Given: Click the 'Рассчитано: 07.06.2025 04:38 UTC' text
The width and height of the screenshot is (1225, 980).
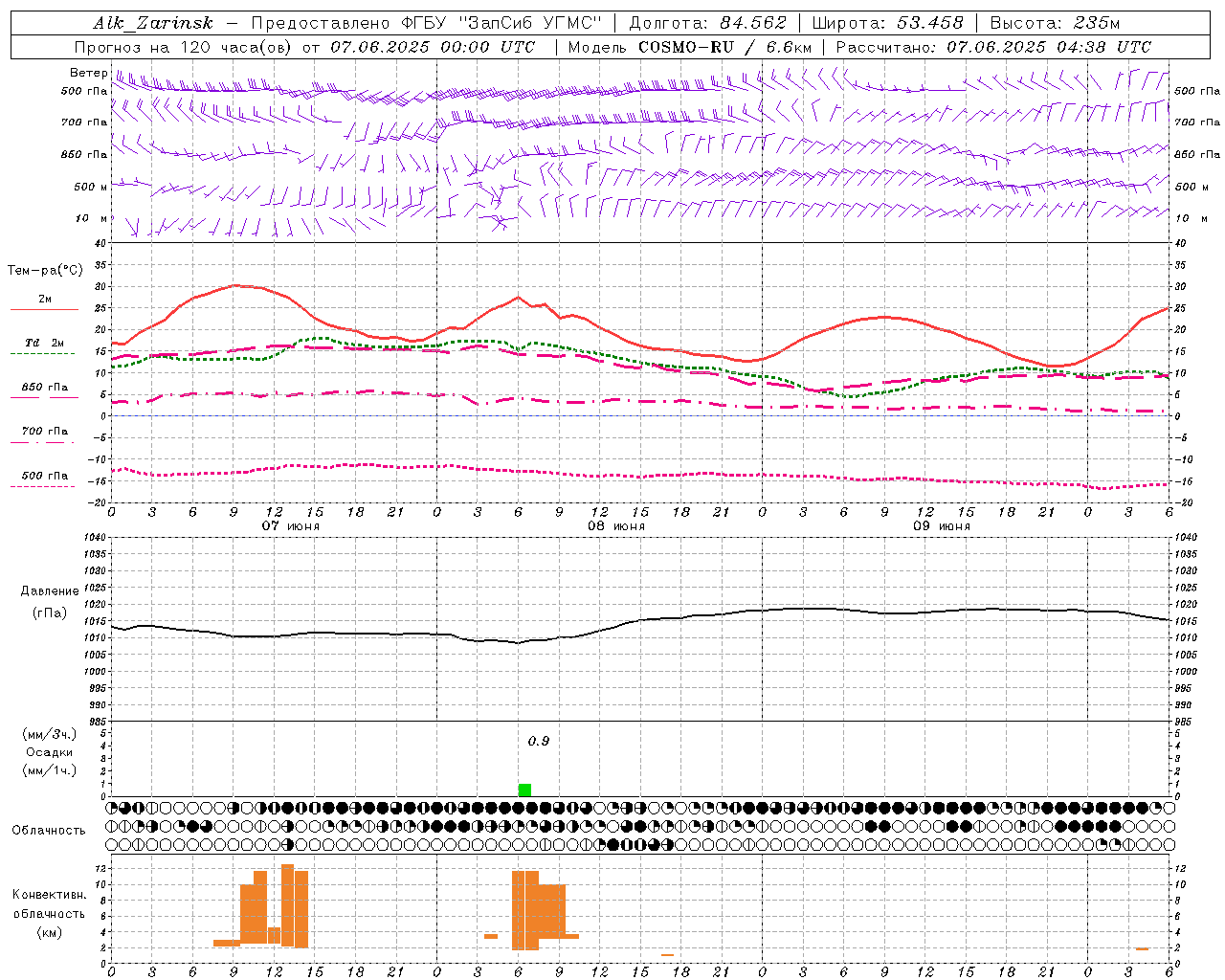Looking at the screenshot, I should click(x=993, y=47).
